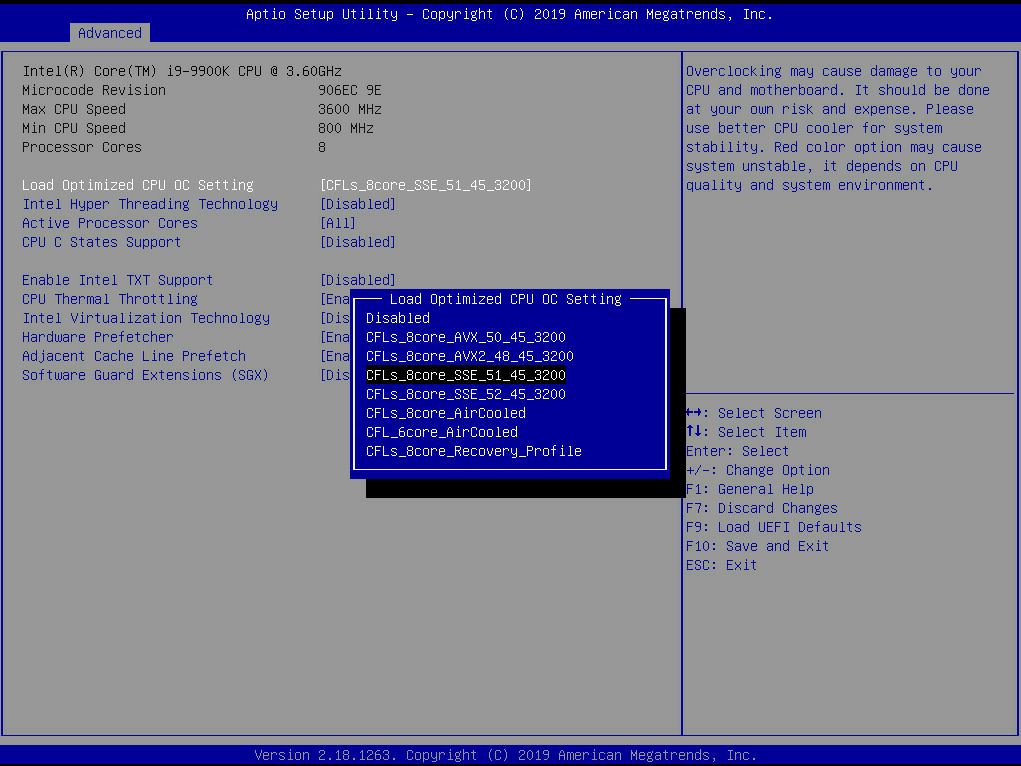Select Hardware Prefetcher setting

(x=98, y=337)
